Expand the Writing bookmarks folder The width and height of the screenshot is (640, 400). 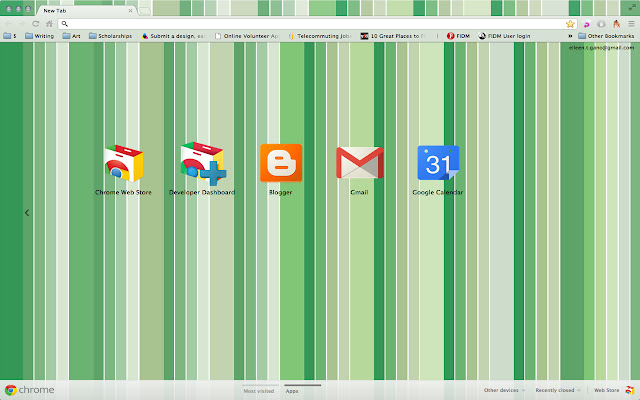40,36
